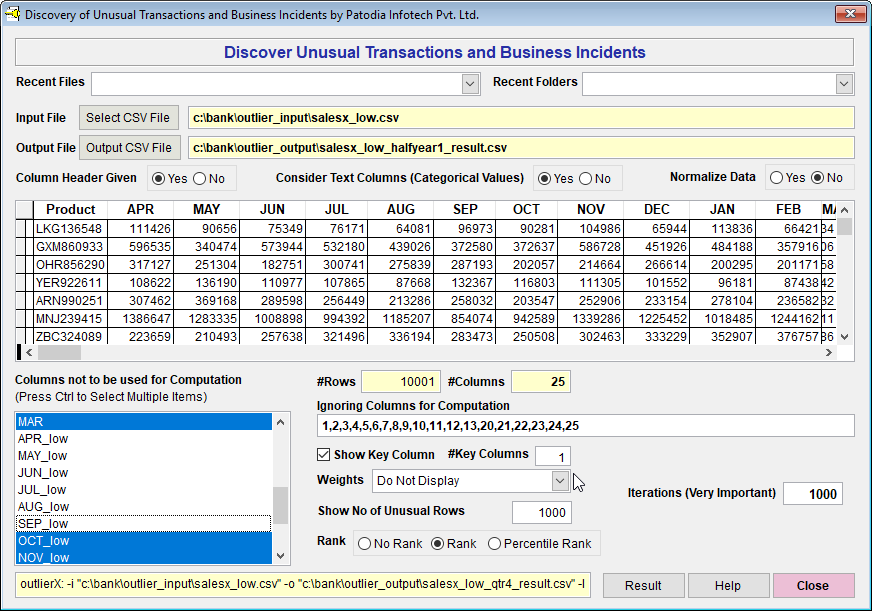
Task: Choose the Percentile Rank option
Action: (x=495, y=544)
